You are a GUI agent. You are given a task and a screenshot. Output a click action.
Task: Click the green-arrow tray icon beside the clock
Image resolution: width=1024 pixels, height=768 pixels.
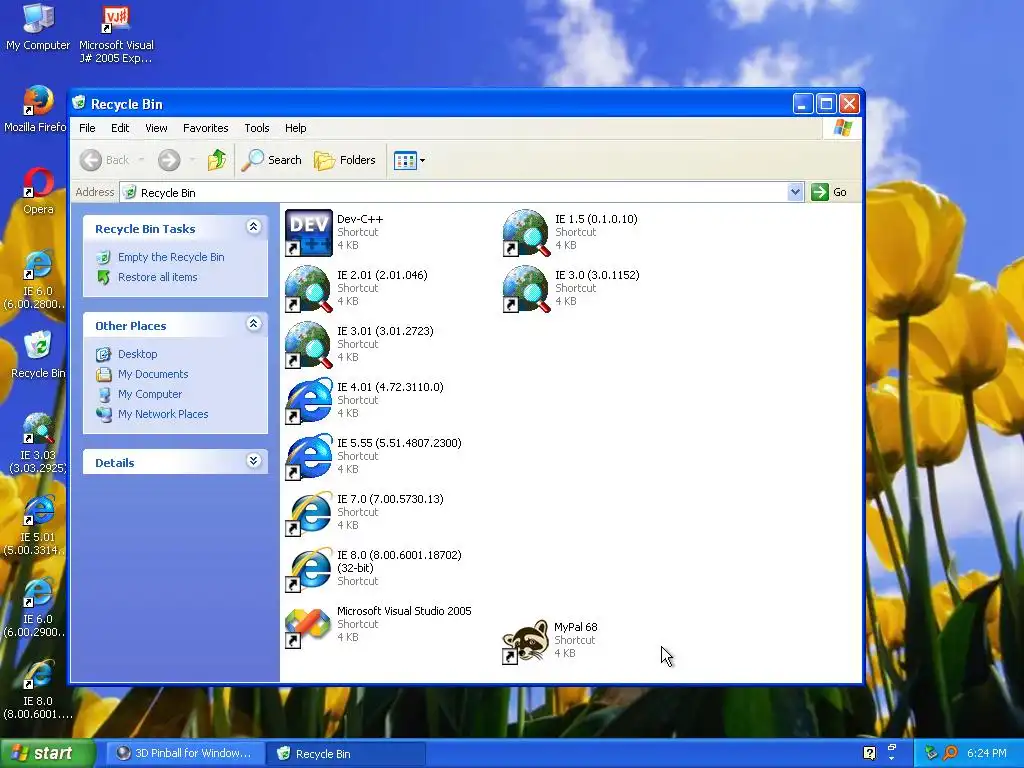pos(931,753)
